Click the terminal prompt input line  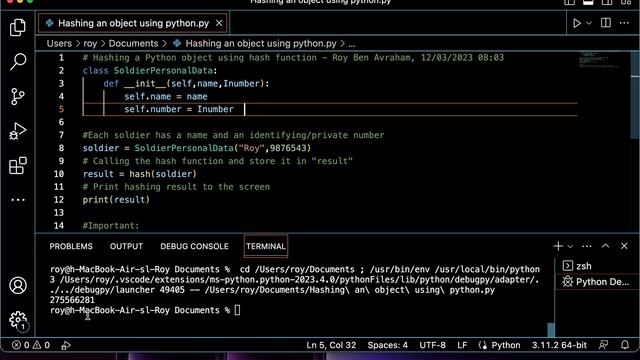coord(145,310)
